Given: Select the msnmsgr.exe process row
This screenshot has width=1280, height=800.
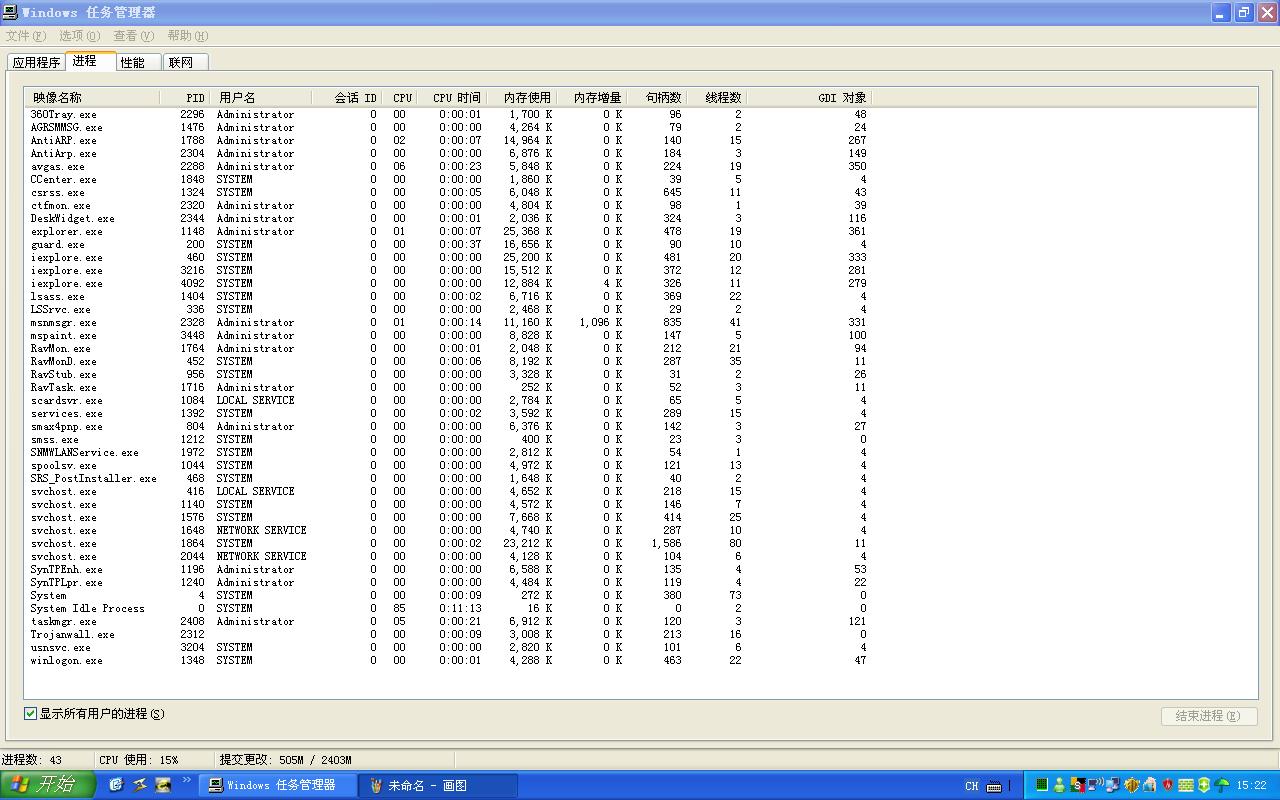Looking at the screenshot, I should 448,323.
